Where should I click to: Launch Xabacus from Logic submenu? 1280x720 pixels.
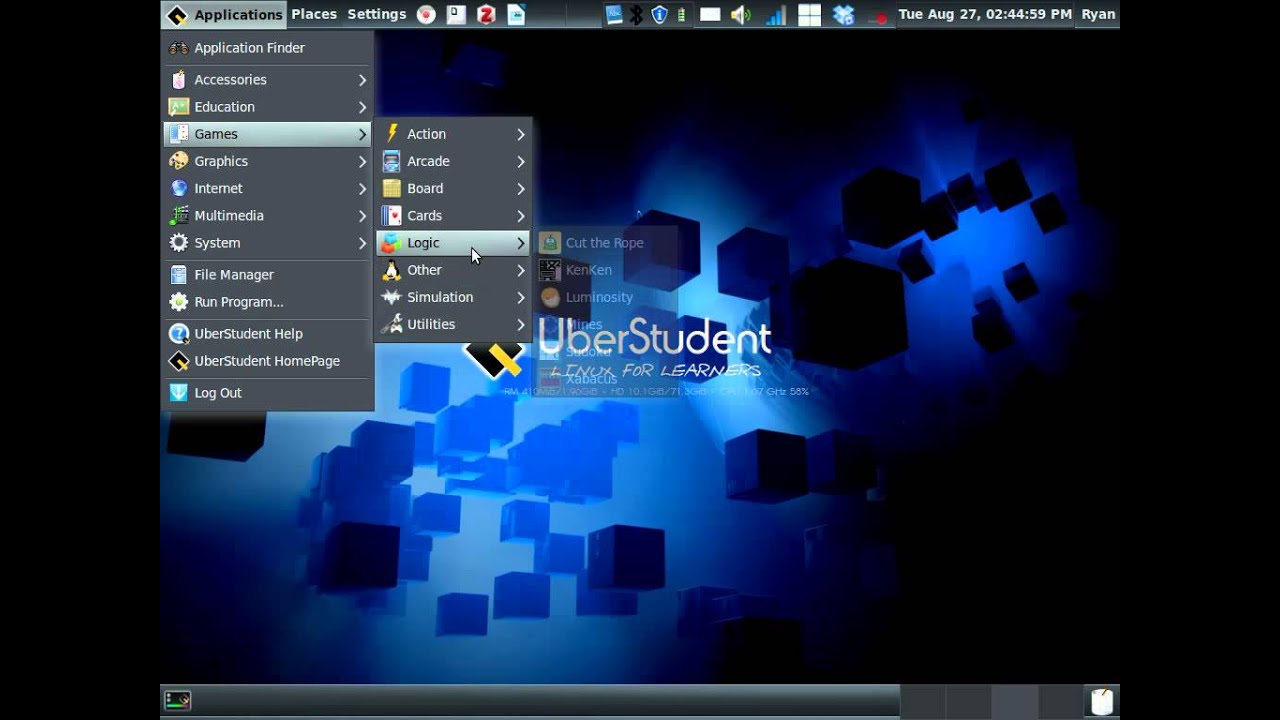click(606, 379)
